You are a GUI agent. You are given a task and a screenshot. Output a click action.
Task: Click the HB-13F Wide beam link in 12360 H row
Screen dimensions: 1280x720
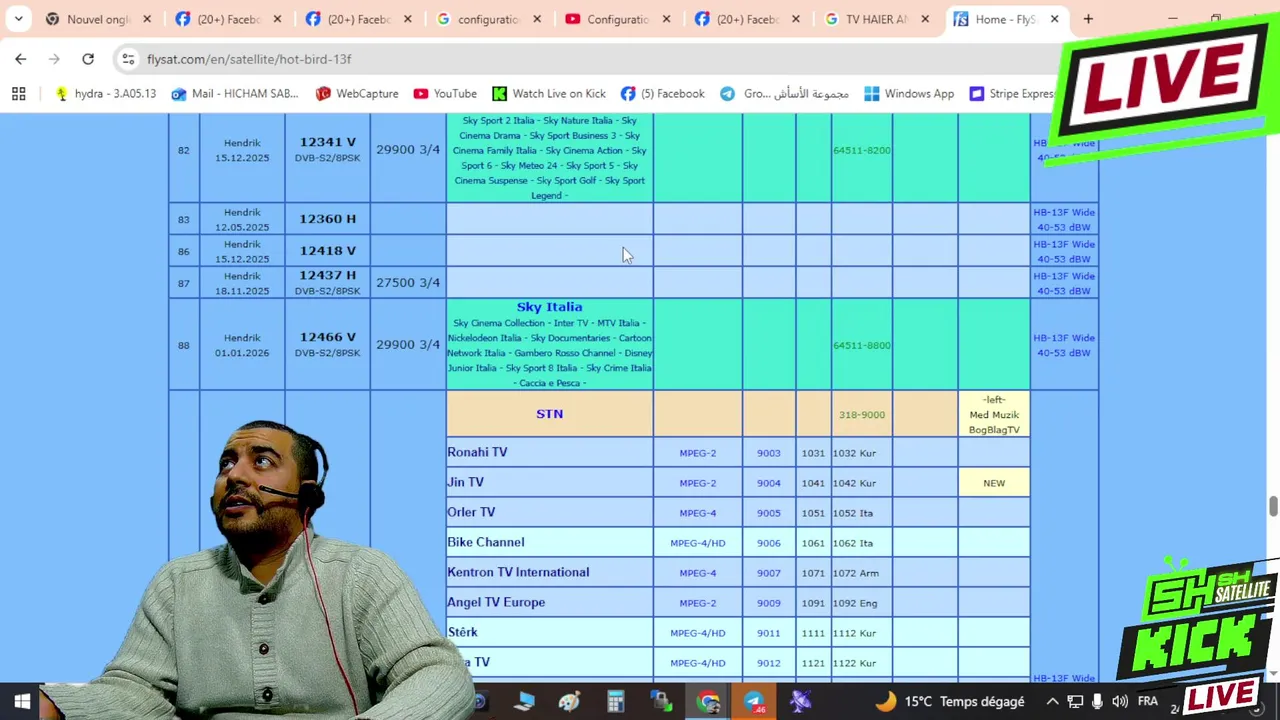coord(1064,219)
